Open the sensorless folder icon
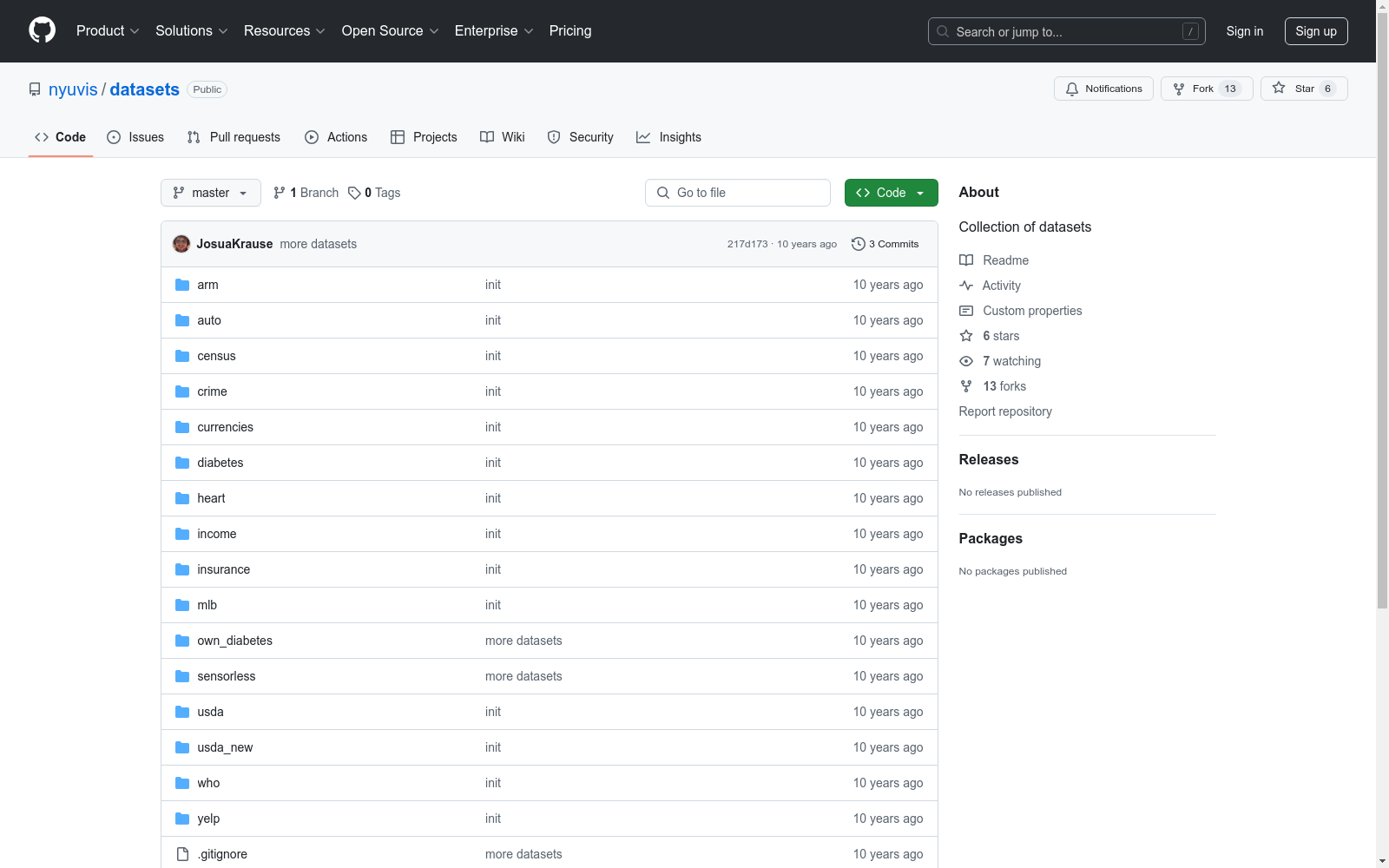This screenshot has width=1389, height=868. 182,676
